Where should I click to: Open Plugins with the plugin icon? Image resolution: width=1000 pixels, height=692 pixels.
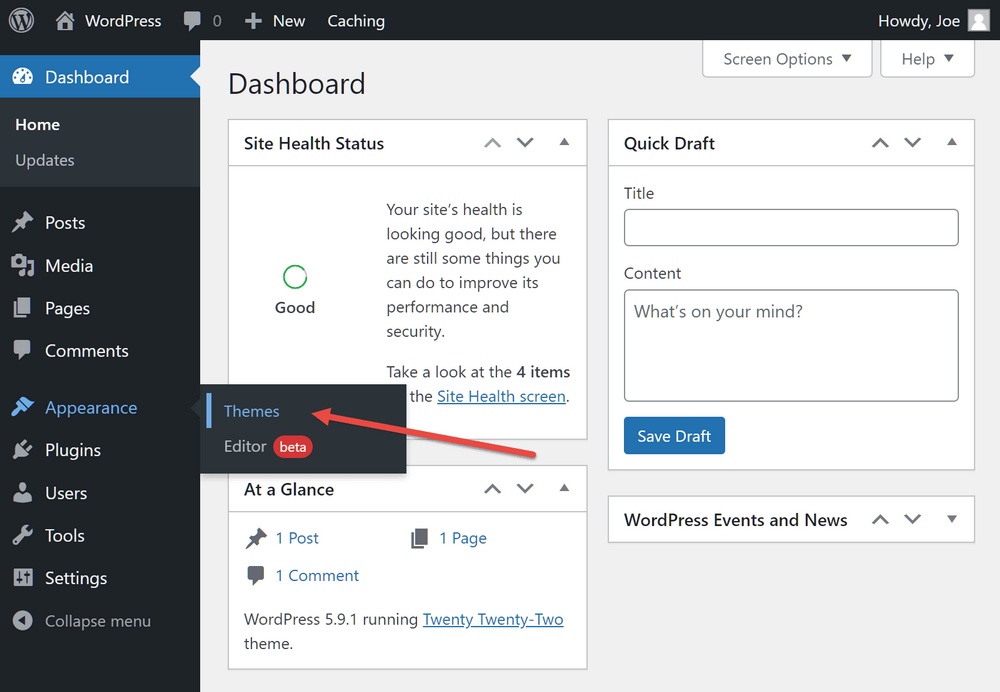(22, 450)
